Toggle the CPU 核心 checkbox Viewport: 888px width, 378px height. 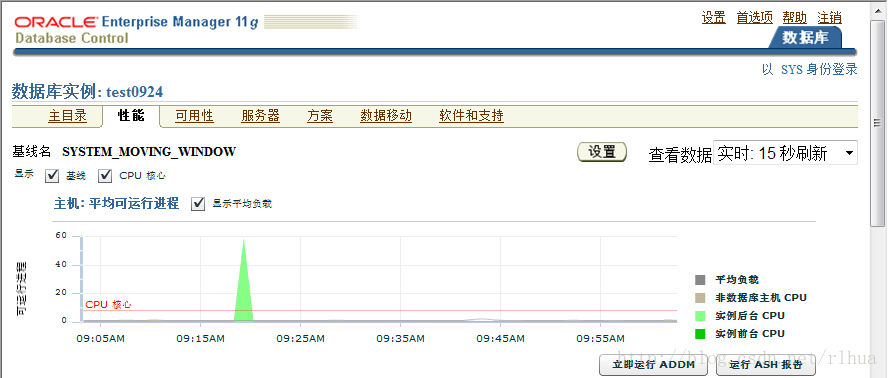(x=105, y=176)
